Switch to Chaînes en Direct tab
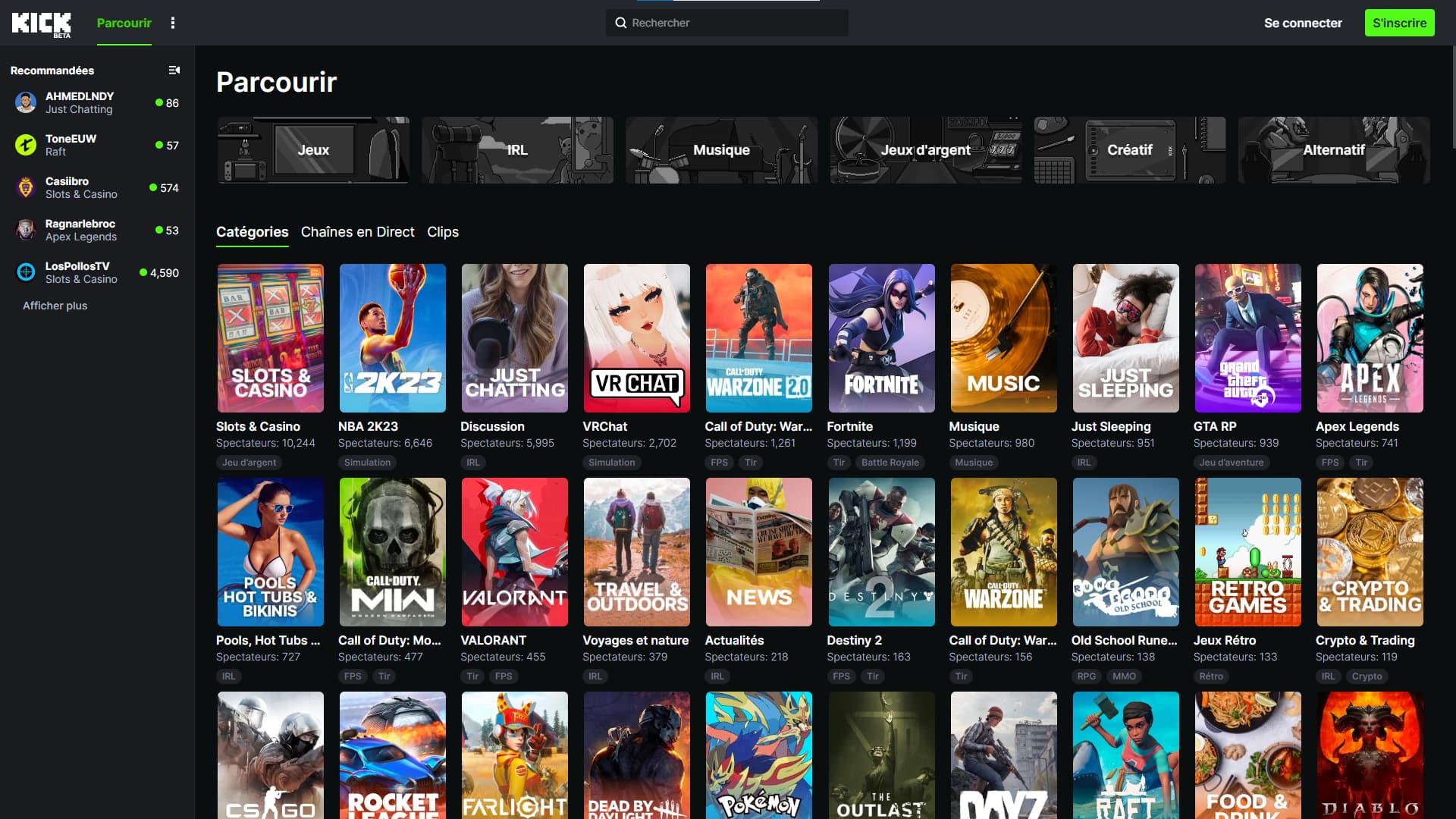This screenshot has height=819, width=1456. pyautogui.click(x=357, y=232)
